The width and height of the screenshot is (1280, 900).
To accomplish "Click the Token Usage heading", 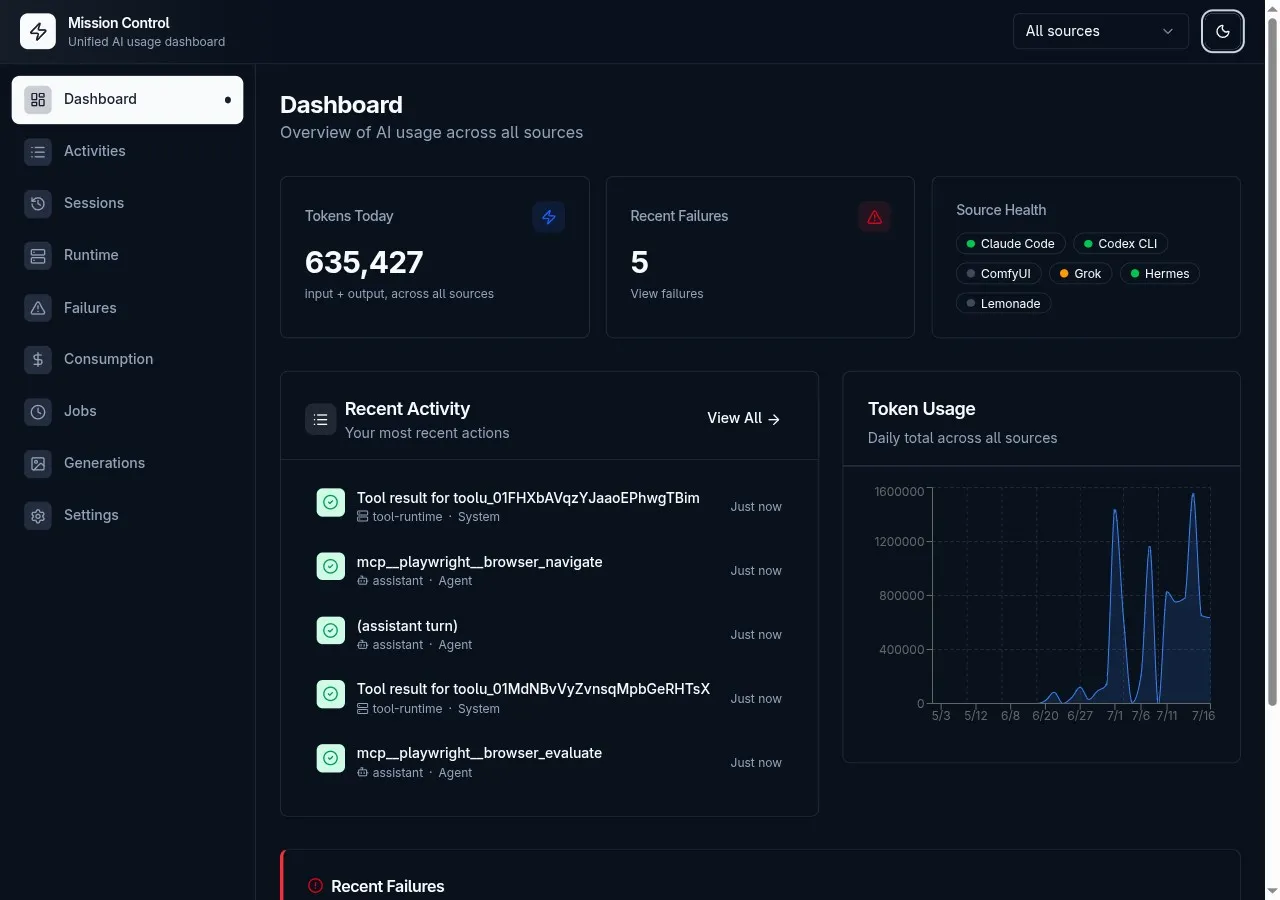I will (x=921, y=409).
